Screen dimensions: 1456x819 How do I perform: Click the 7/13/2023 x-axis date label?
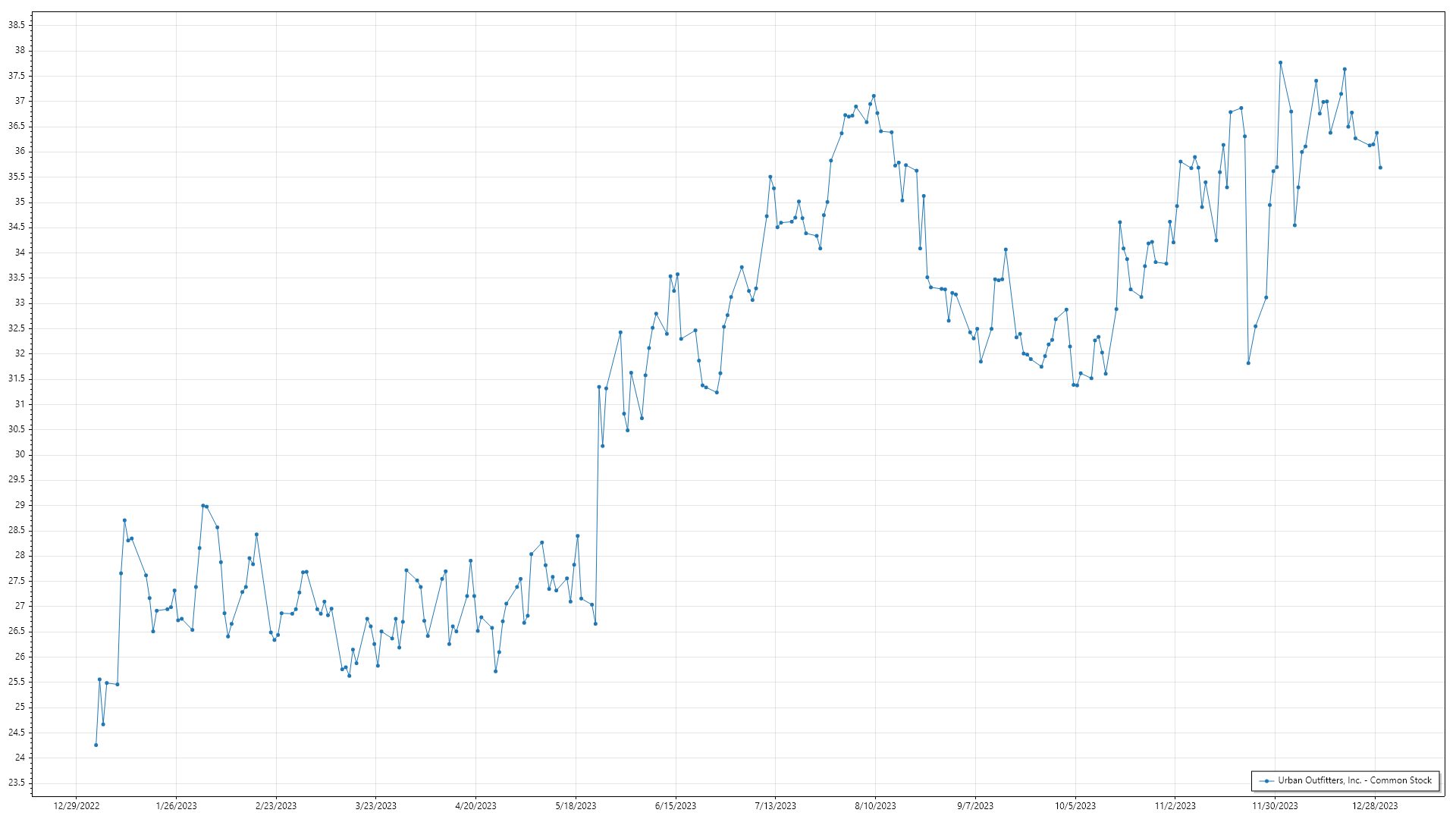(x=775, y=806)
